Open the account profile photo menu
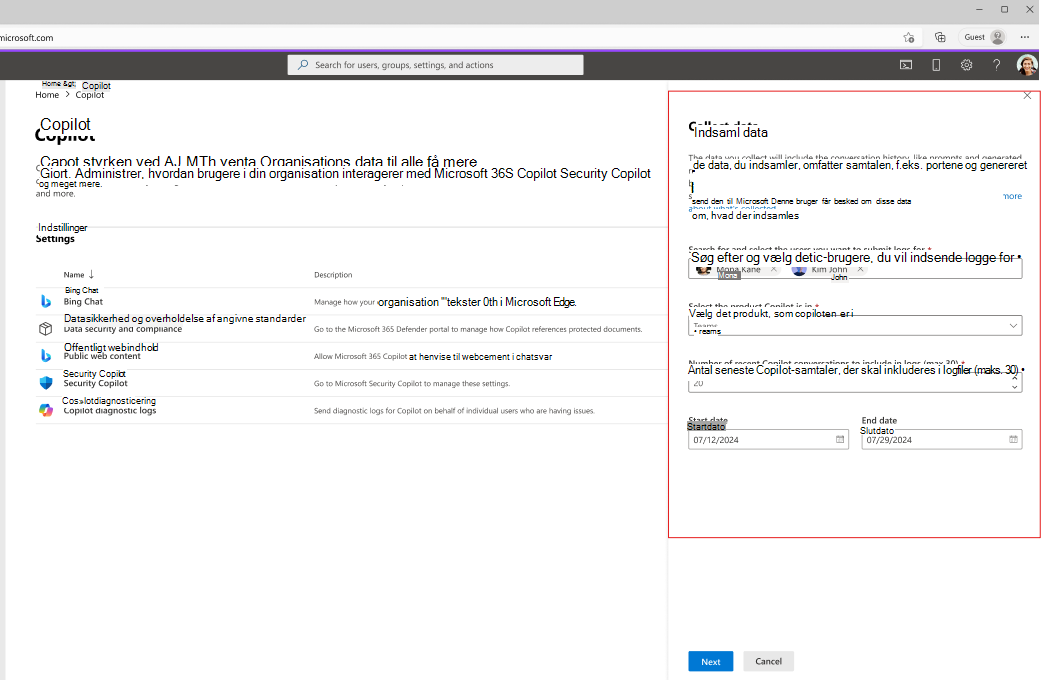Viewport: 1041px width, 680px height. pos(1026,65)
